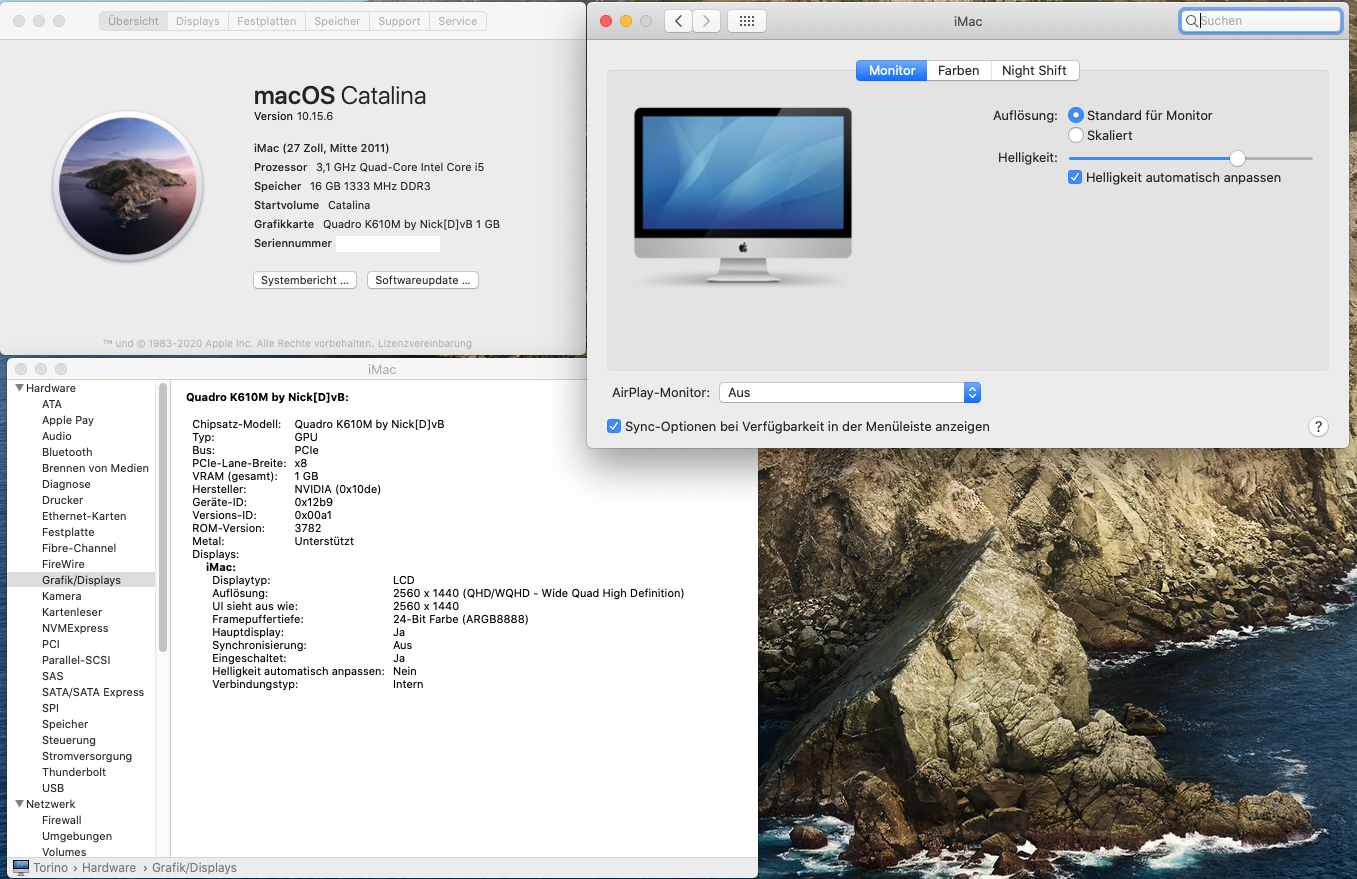The height and width of the screenshot is (879, 1357).
Task: Open help with the question mark button
Action: tap(1318, 427)
